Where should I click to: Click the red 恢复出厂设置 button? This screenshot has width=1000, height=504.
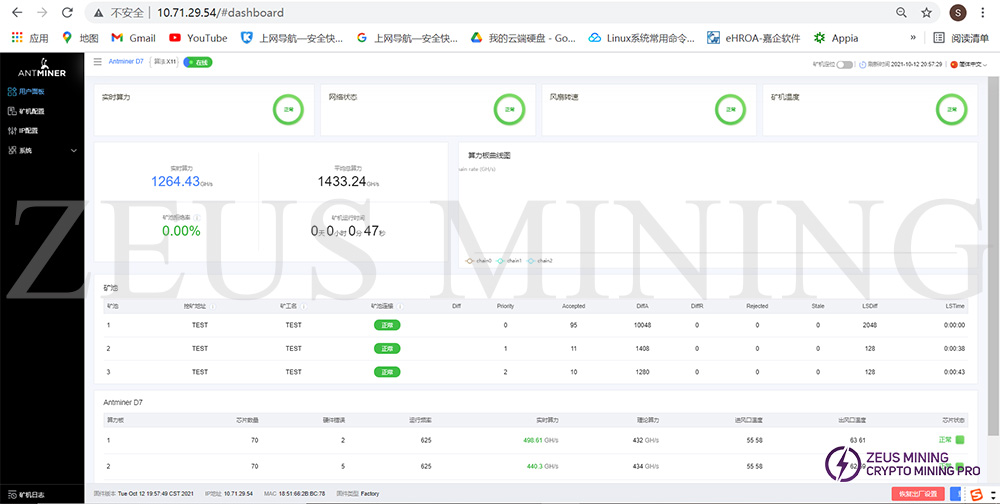918,493
